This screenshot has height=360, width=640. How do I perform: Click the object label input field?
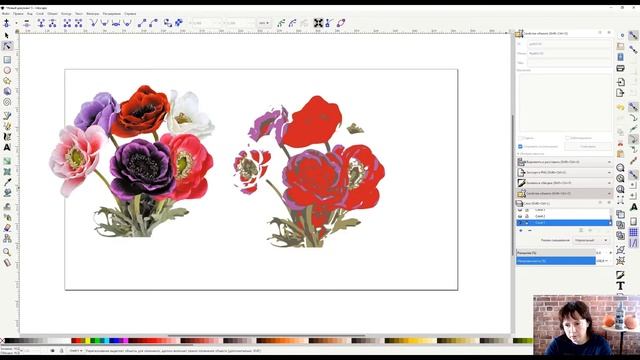pos(569,53)
